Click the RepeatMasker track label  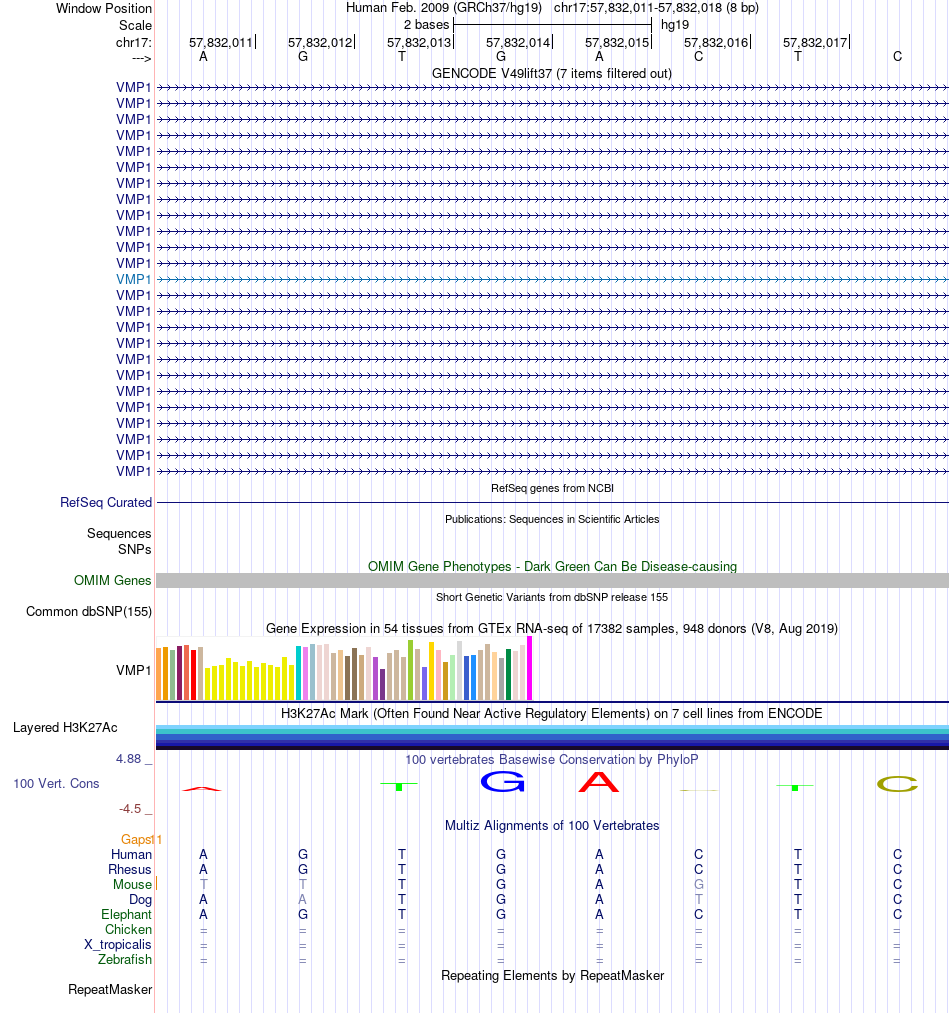[110, 989]
